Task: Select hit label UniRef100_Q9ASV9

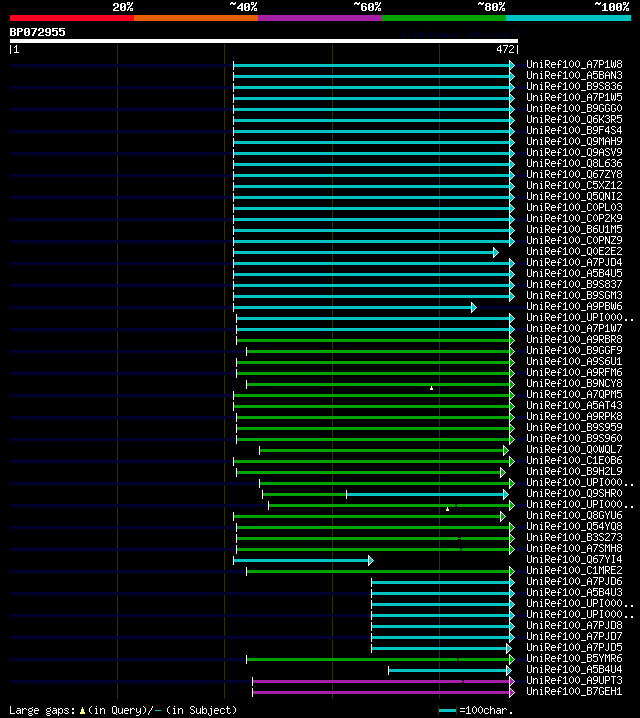Action: [x=574, y=152]
